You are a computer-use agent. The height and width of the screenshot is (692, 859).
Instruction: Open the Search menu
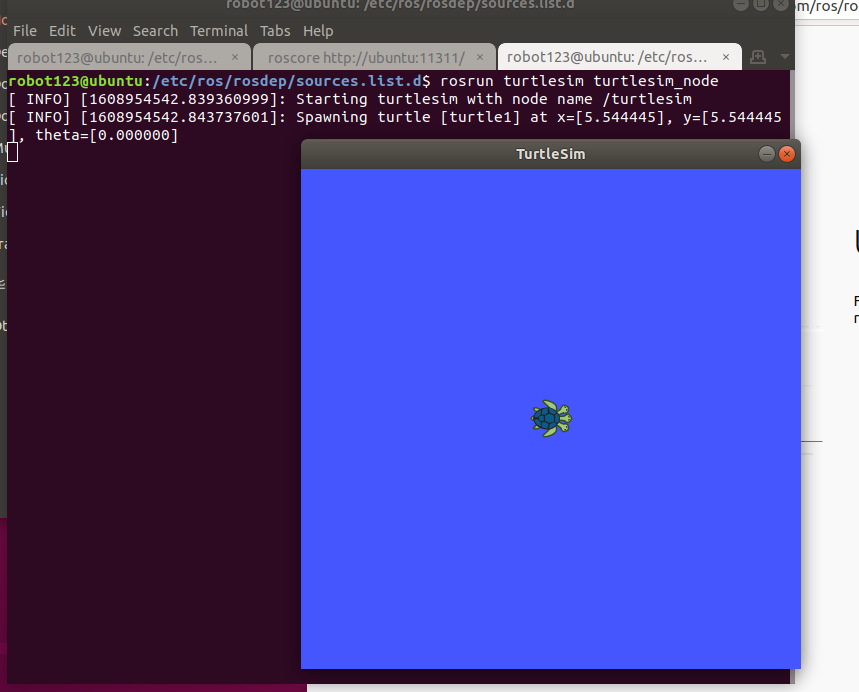155,31
